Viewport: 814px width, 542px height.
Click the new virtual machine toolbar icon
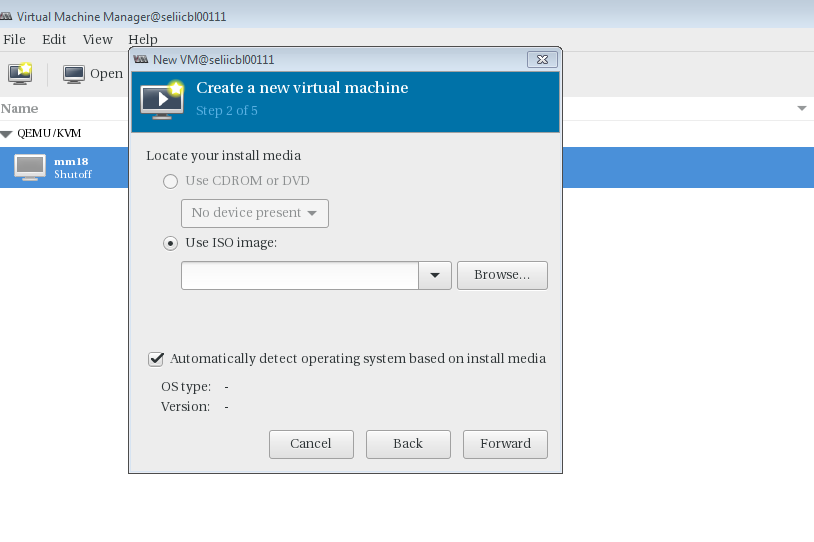coord(20,74)
